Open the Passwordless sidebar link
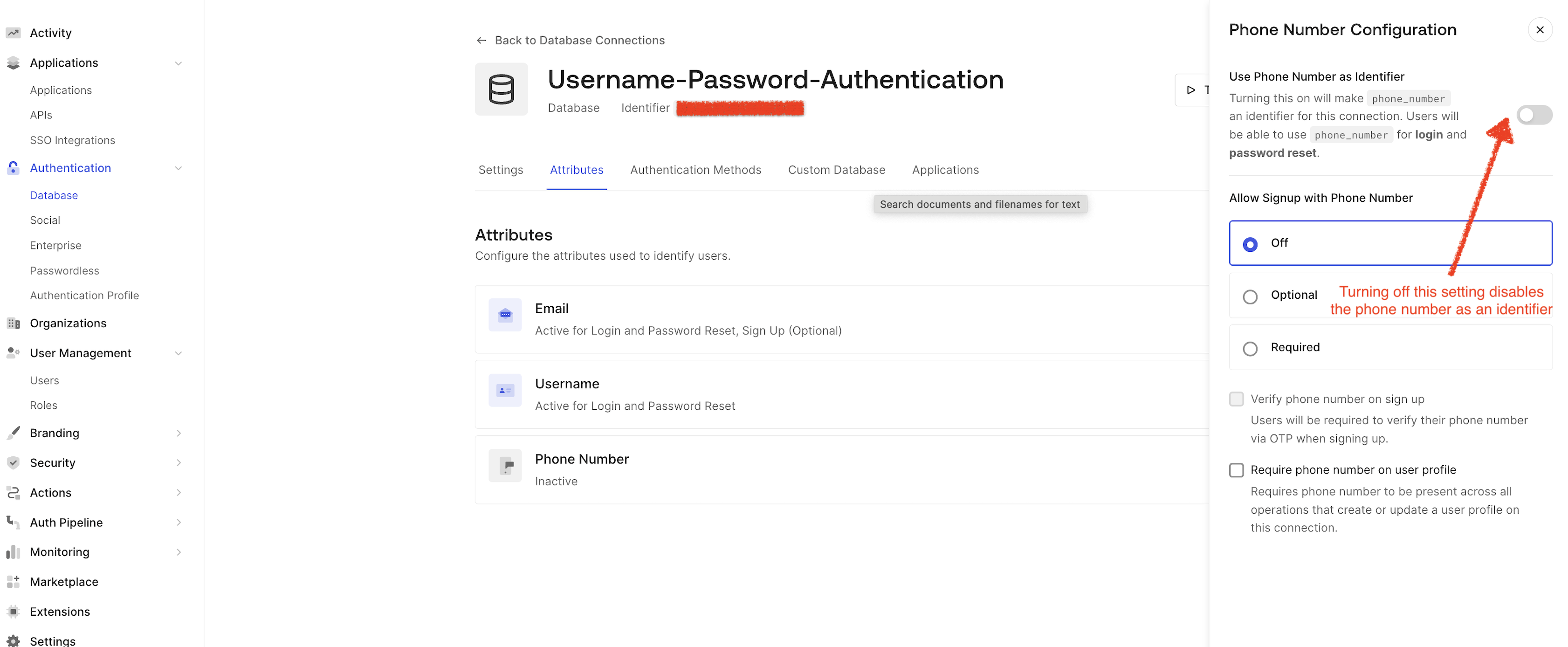This screenshot has width=1568, height=647. pyautogui.click(x=64, y=271)
